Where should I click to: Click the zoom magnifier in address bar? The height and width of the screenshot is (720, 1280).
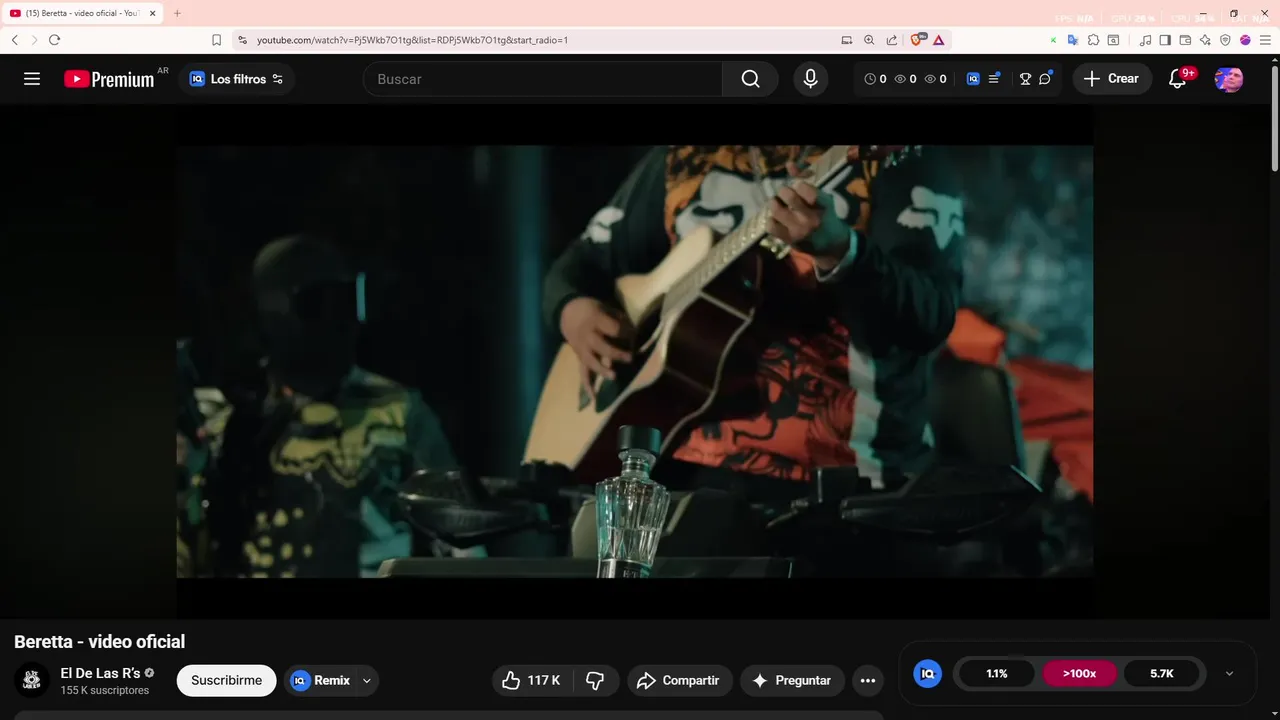869,40
